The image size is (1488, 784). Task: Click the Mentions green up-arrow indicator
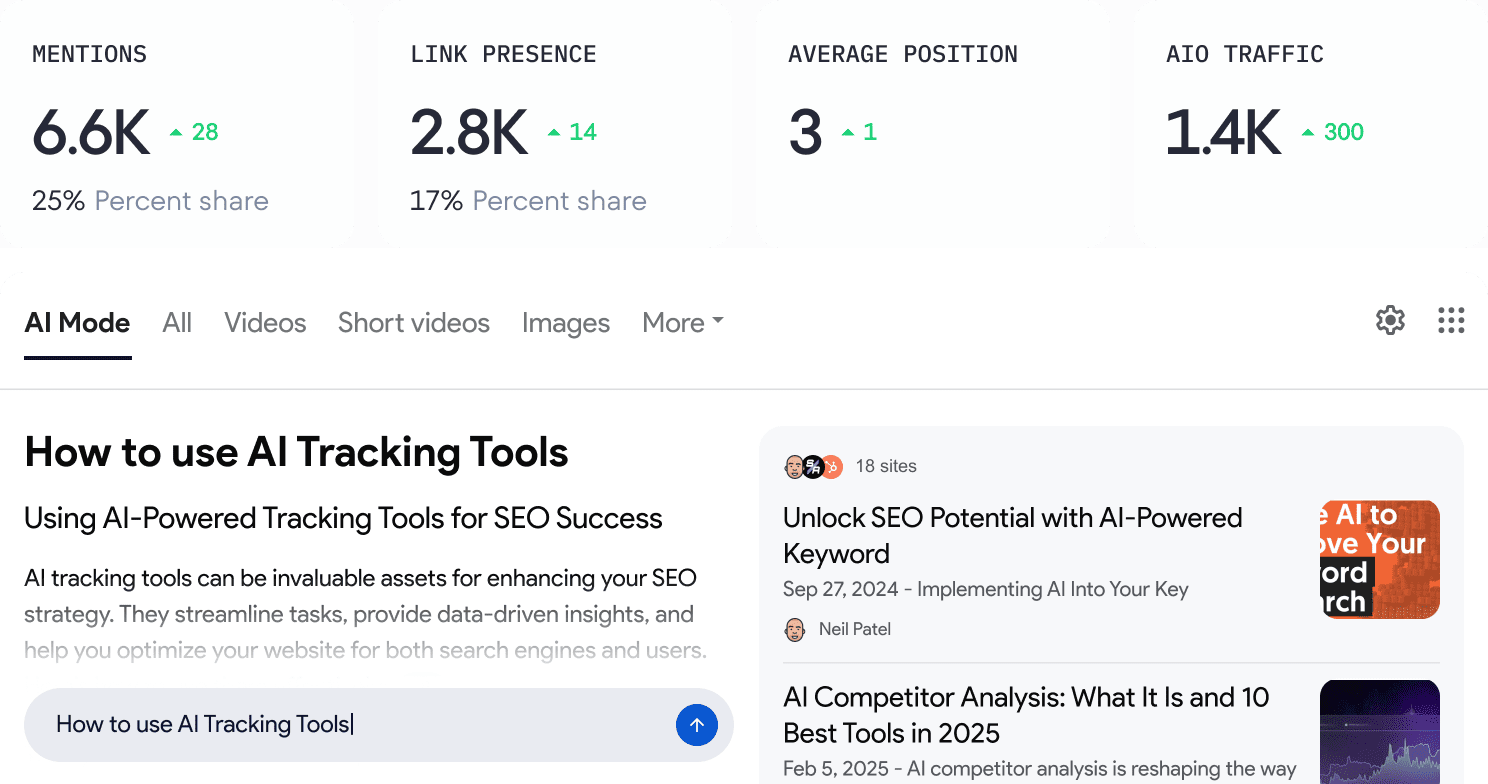click(176, 132)
